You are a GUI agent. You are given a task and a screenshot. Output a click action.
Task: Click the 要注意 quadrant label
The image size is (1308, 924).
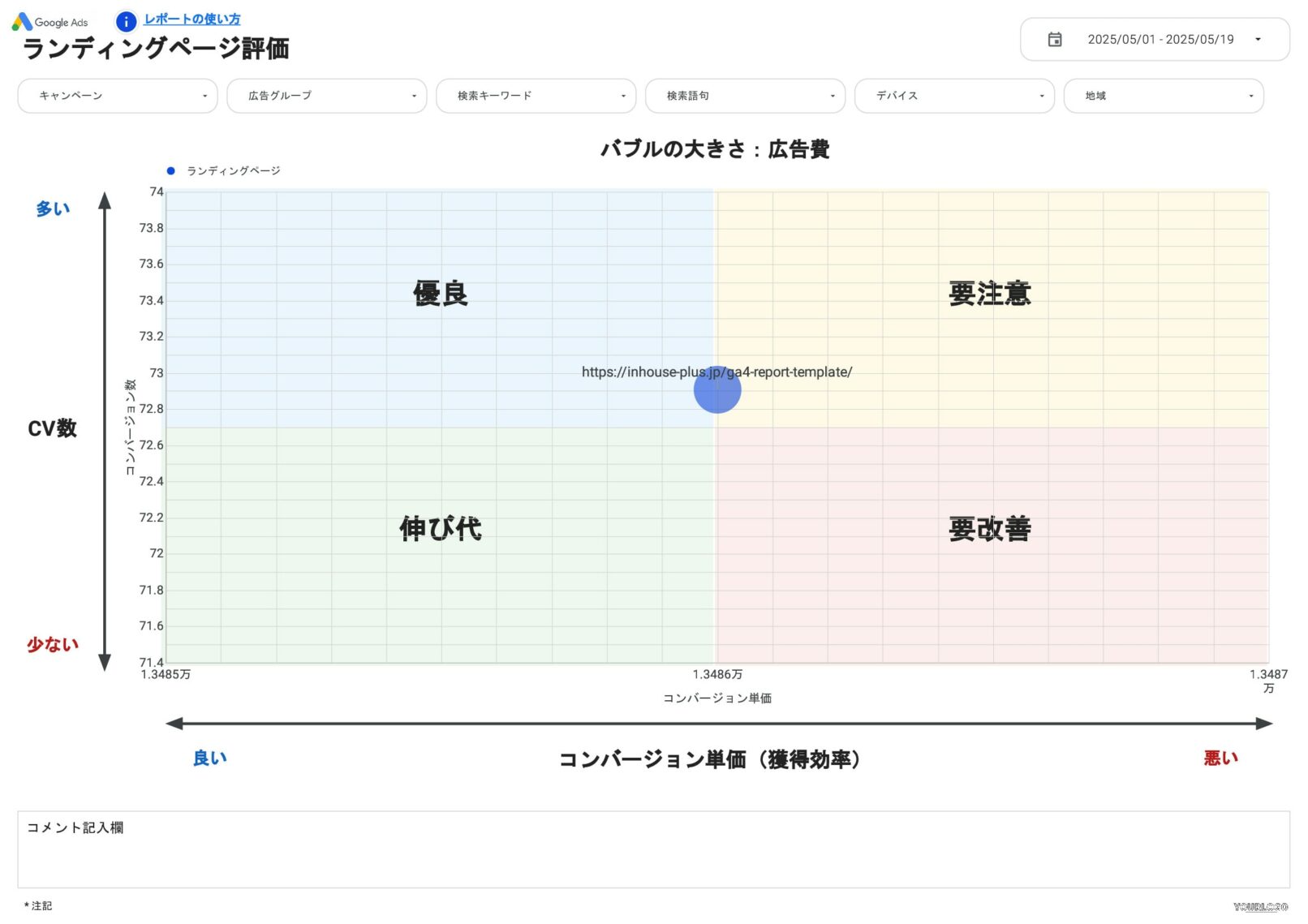990,294
